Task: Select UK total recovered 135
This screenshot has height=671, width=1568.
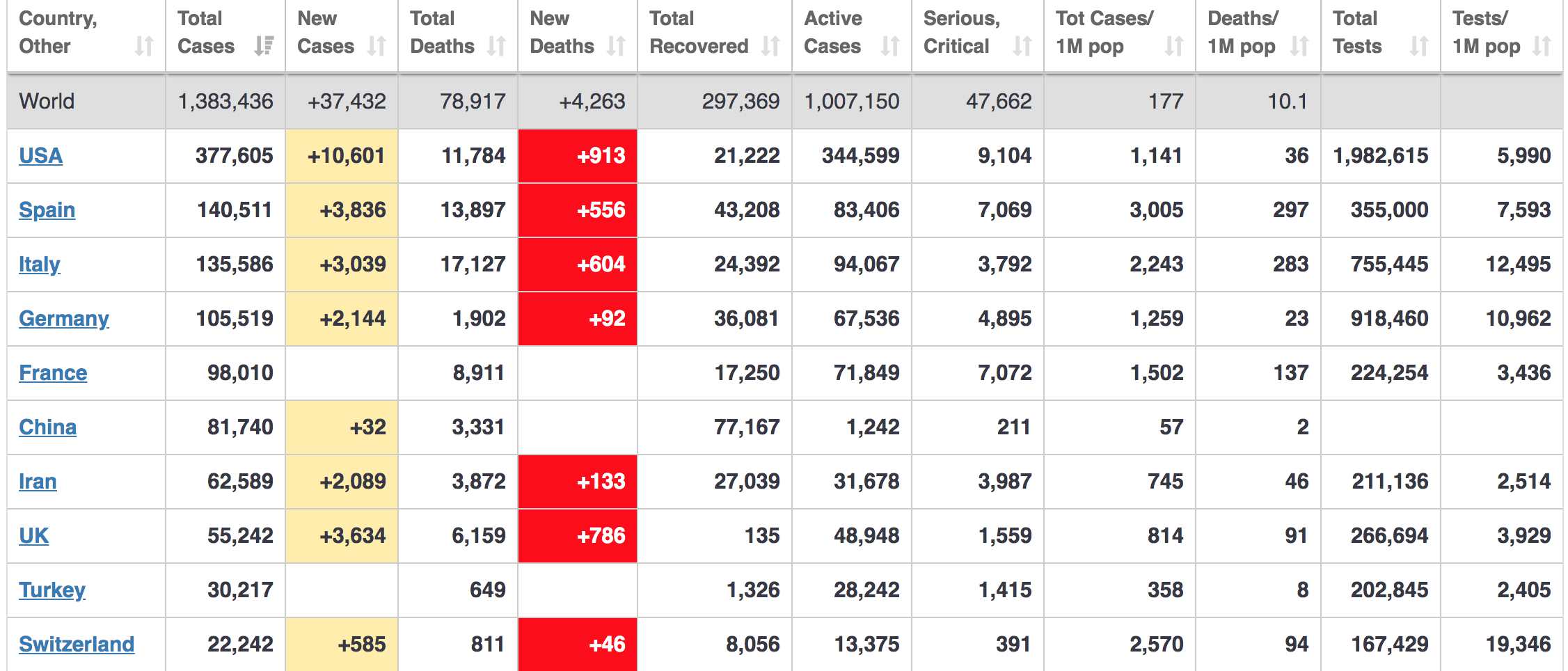Action: click(x=762, y=535)
